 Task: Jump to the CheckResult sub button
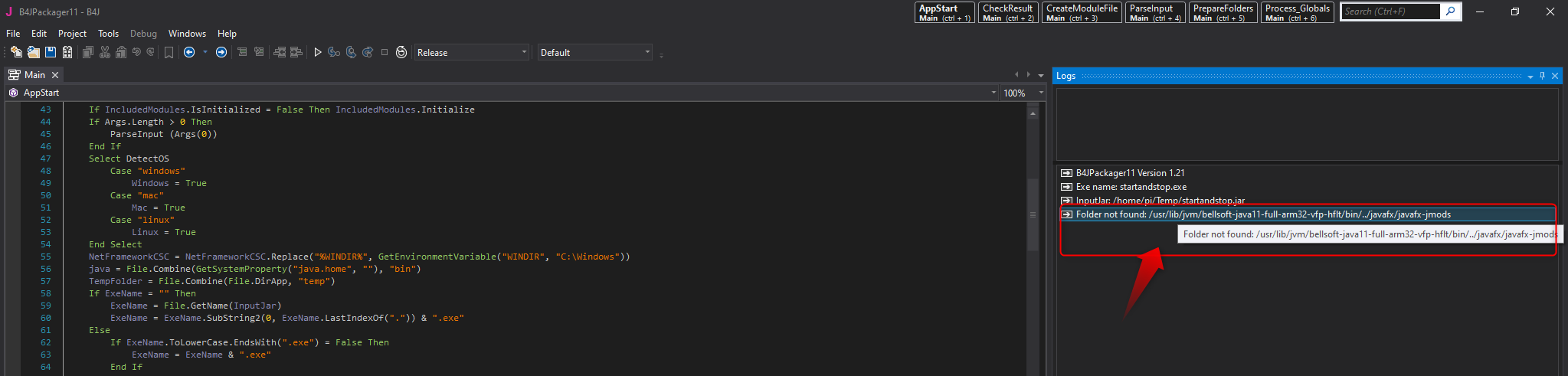tap(1008, 12)
